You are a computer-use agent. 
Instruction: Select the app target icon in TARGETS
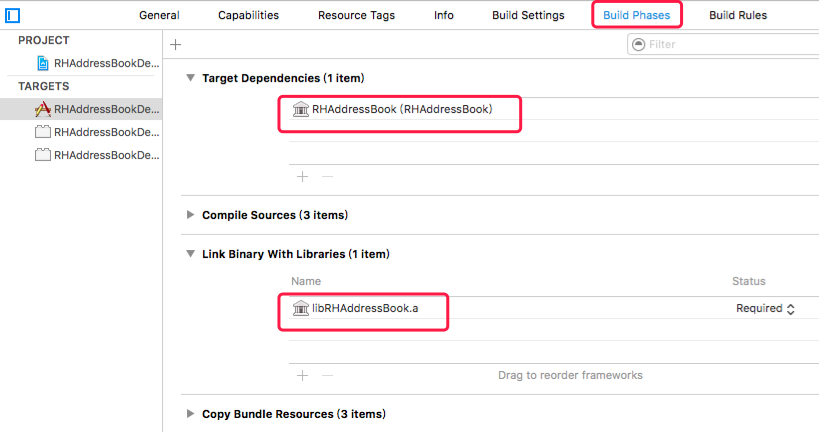(x=42, y=109)
